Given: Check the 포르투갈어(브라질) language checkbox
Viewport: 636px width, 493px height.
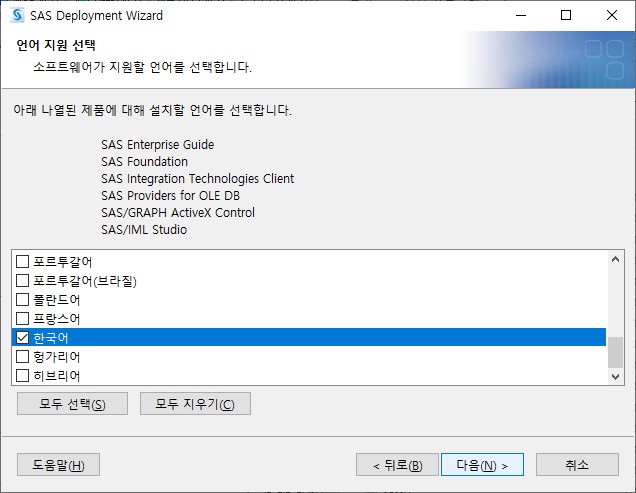Looking at the screenshot, I should [22, 280].
